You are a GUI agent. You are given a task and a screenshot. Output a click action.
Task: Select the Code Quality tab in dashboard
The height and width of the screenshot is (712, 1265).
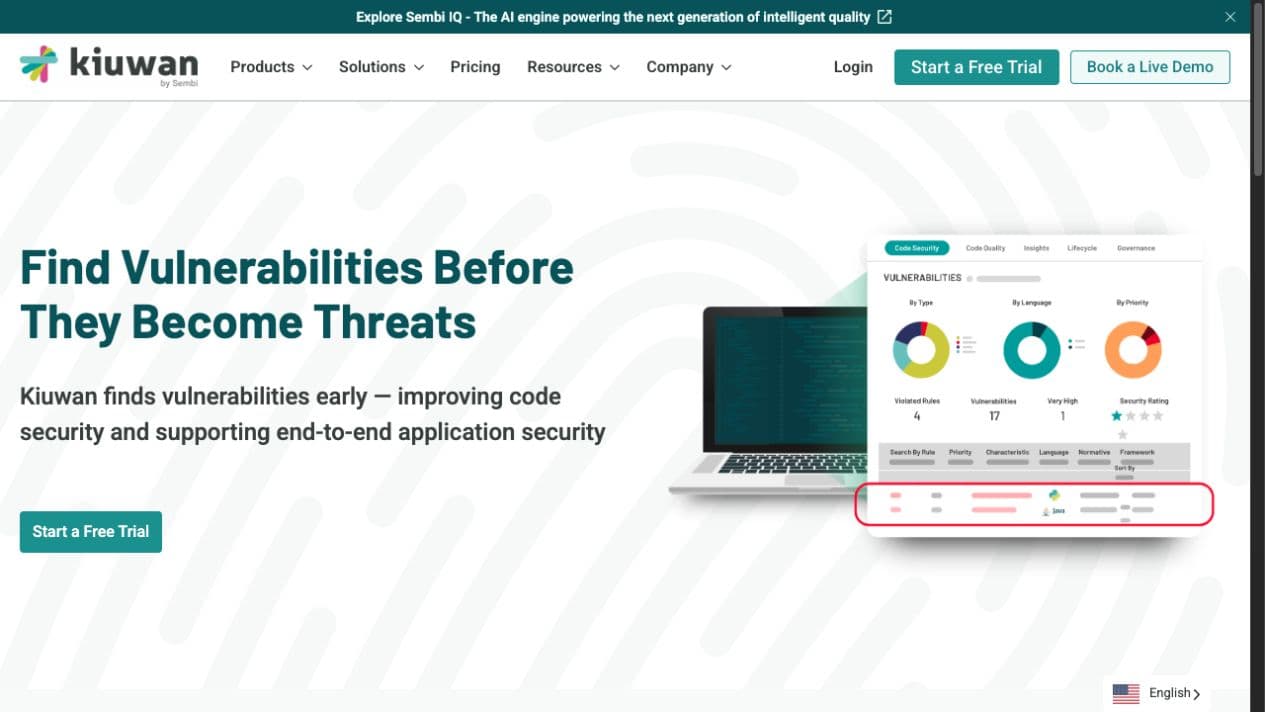coord(985,248)
